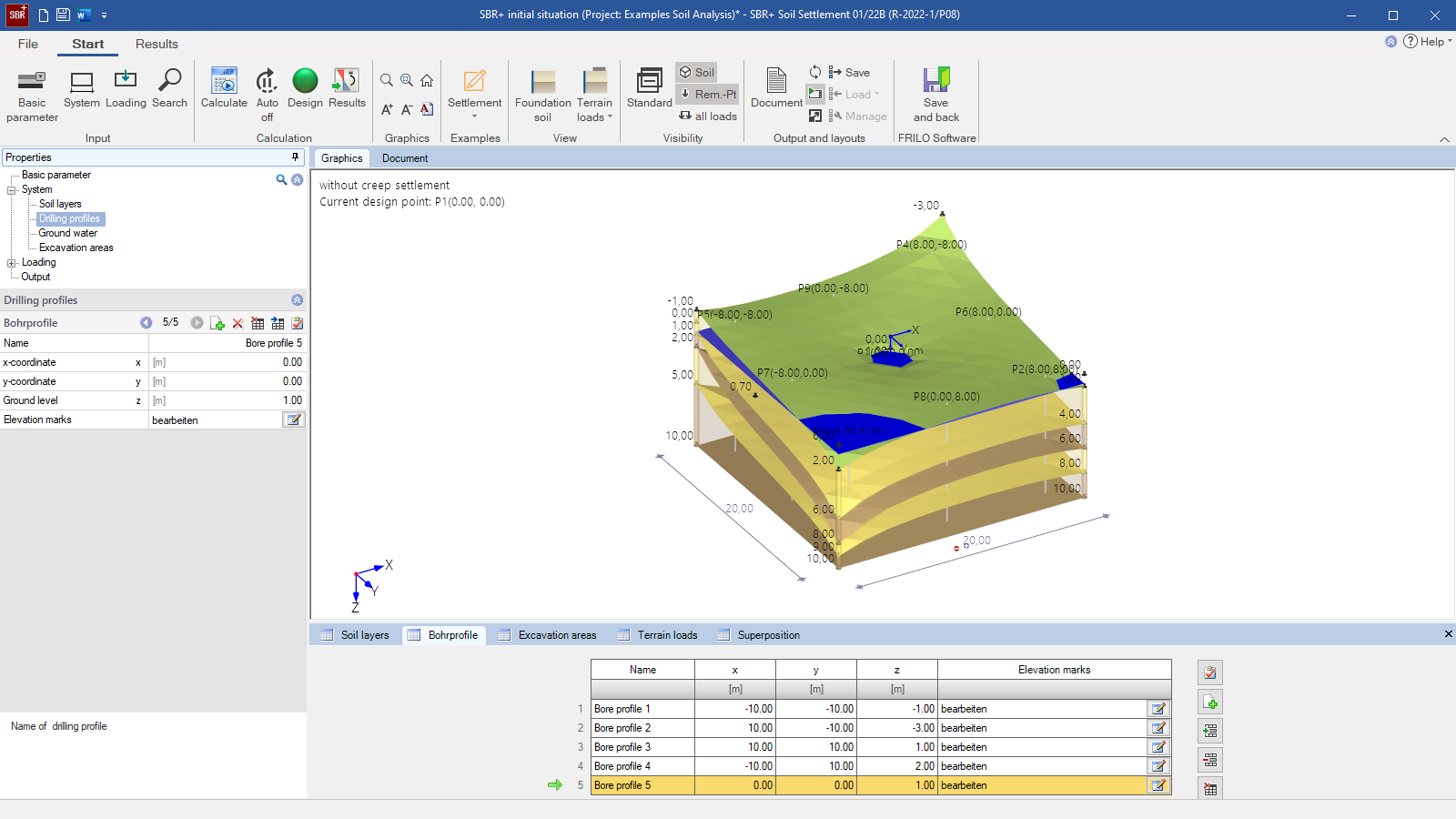The height and width of the screenshot is (819, 1456).
Task: Open the Excavation areas table tab
Action: [x=548, y=635]
